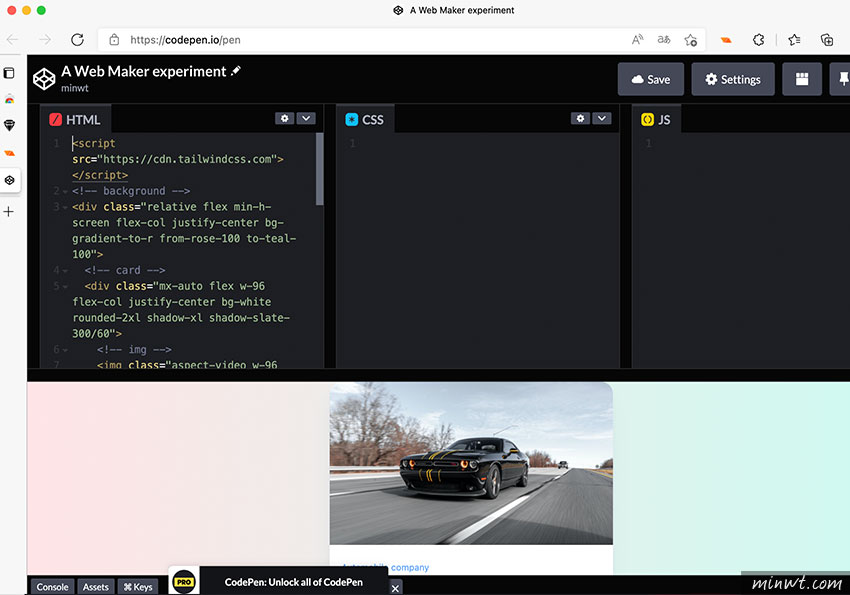The height and width of the screenshot is (595, 850).
Task: Reload the CodePen page
Action: pos(78,40)
